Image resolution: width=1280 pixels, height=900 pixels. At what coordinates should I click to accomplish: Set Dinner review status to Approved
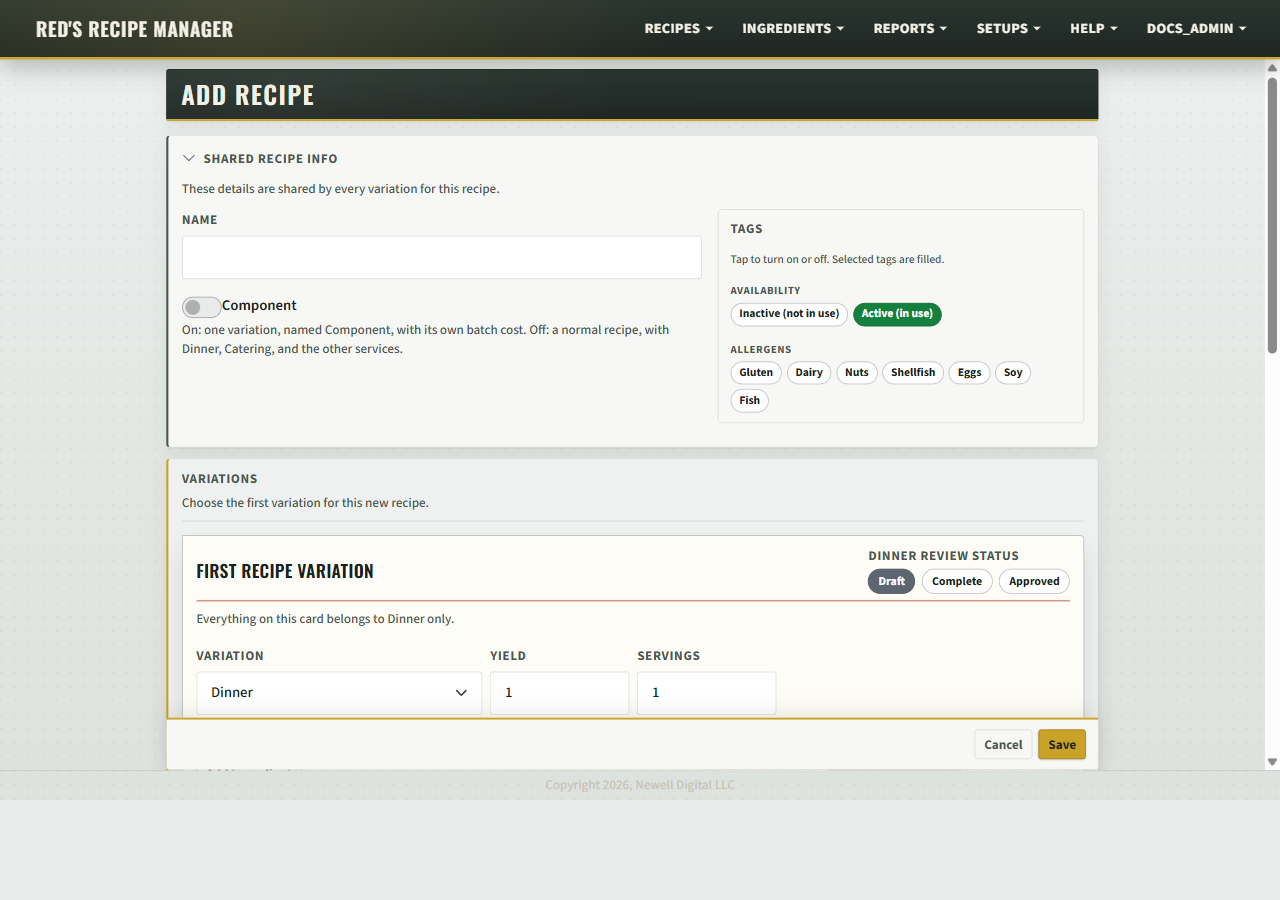tap(1034, 582)
